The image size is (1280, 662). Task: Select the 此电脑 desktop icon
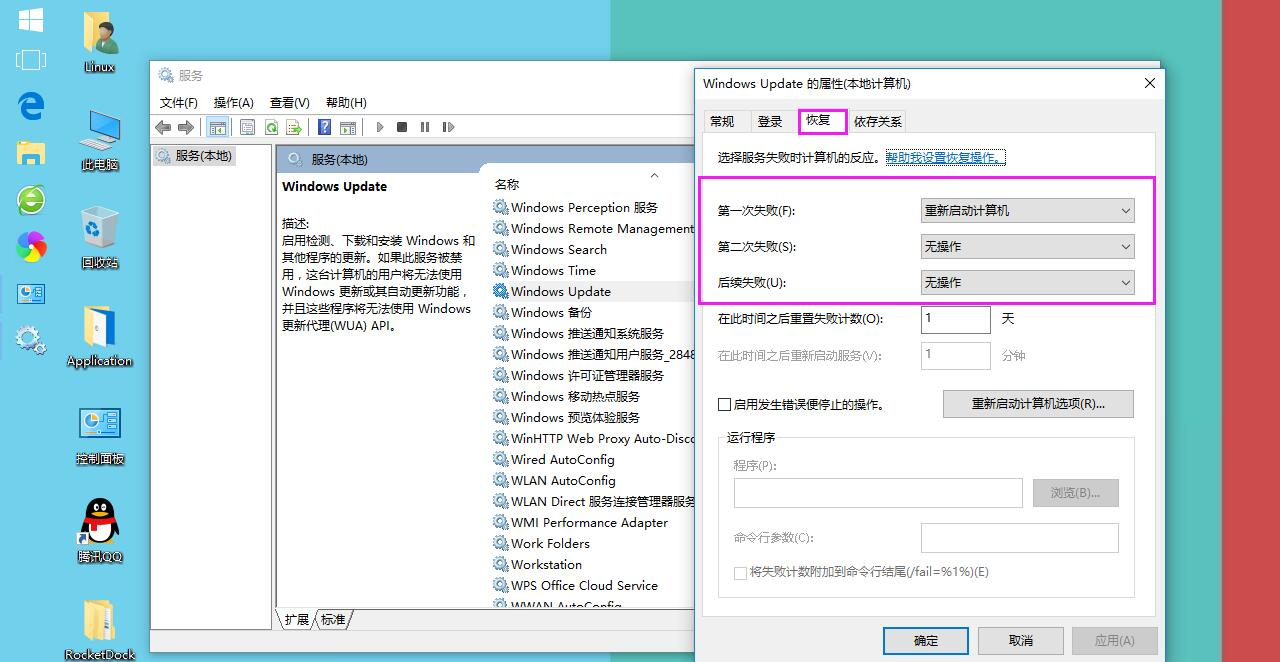click(99, 140)
